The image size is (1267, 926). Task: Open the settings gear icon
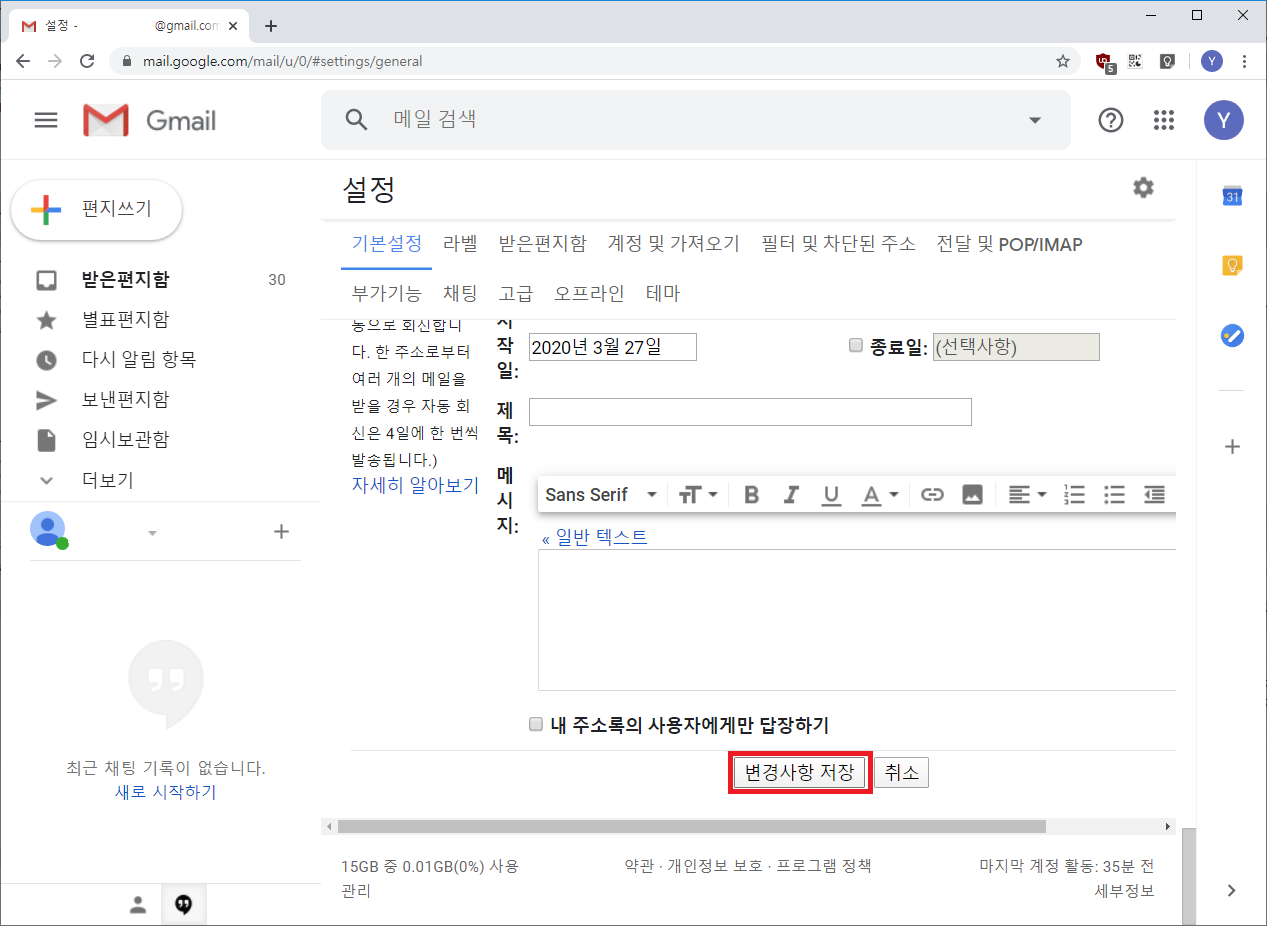[1143, 187]
